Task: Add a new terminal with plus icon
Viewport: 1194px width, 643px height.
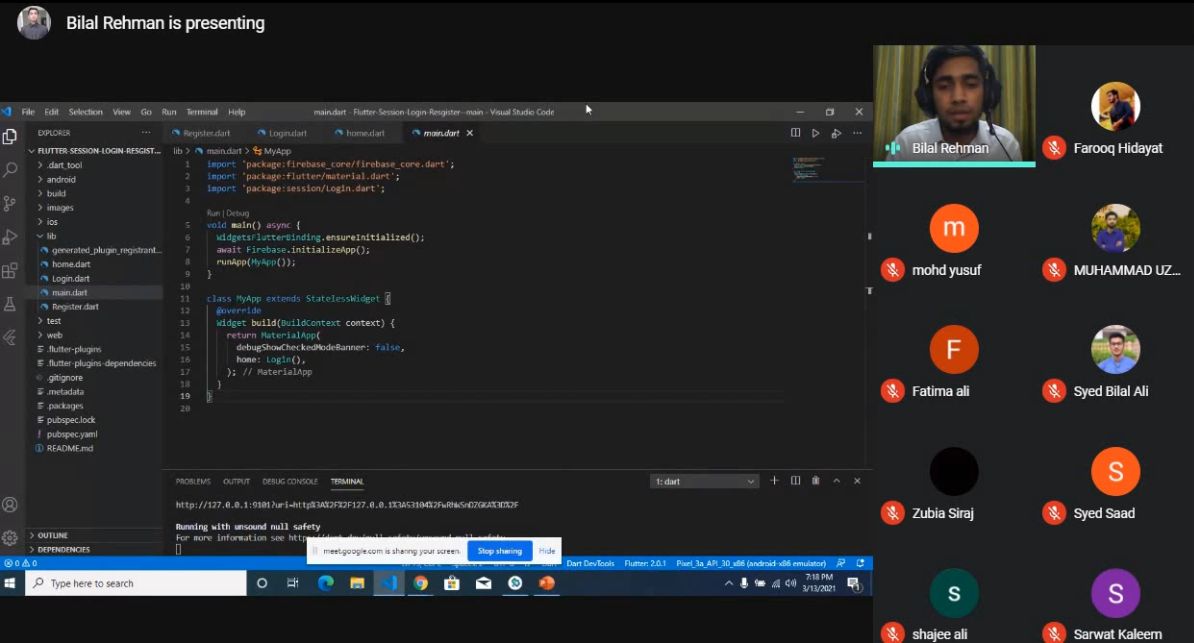Action: click(x=774, y=481)
